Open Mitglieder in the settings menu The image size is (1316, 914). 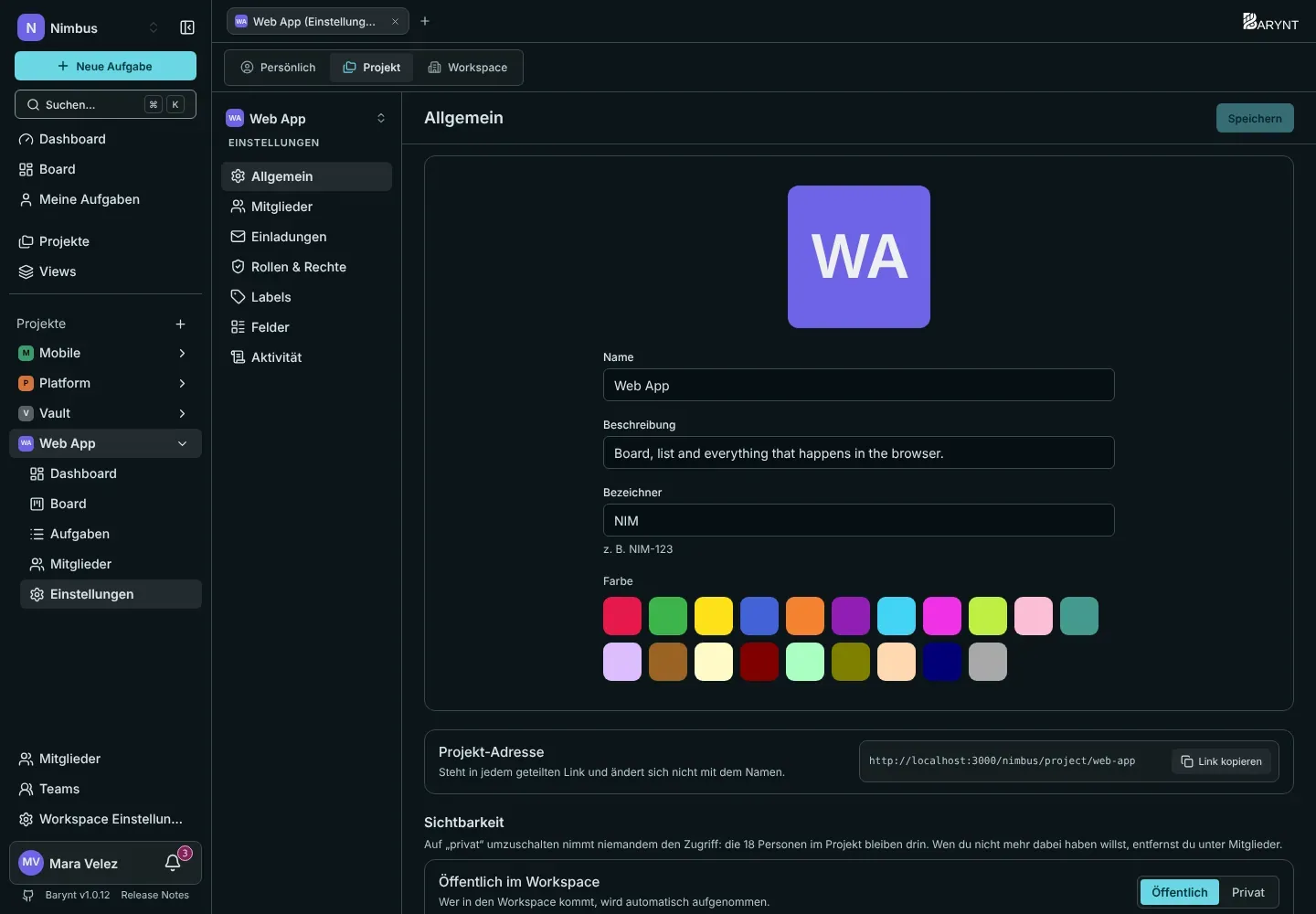tap(306, 207)
